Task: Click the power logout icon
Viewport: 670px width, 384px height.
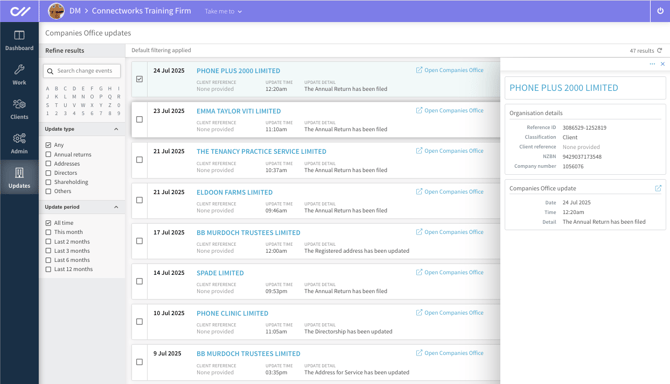Action: 660,11
